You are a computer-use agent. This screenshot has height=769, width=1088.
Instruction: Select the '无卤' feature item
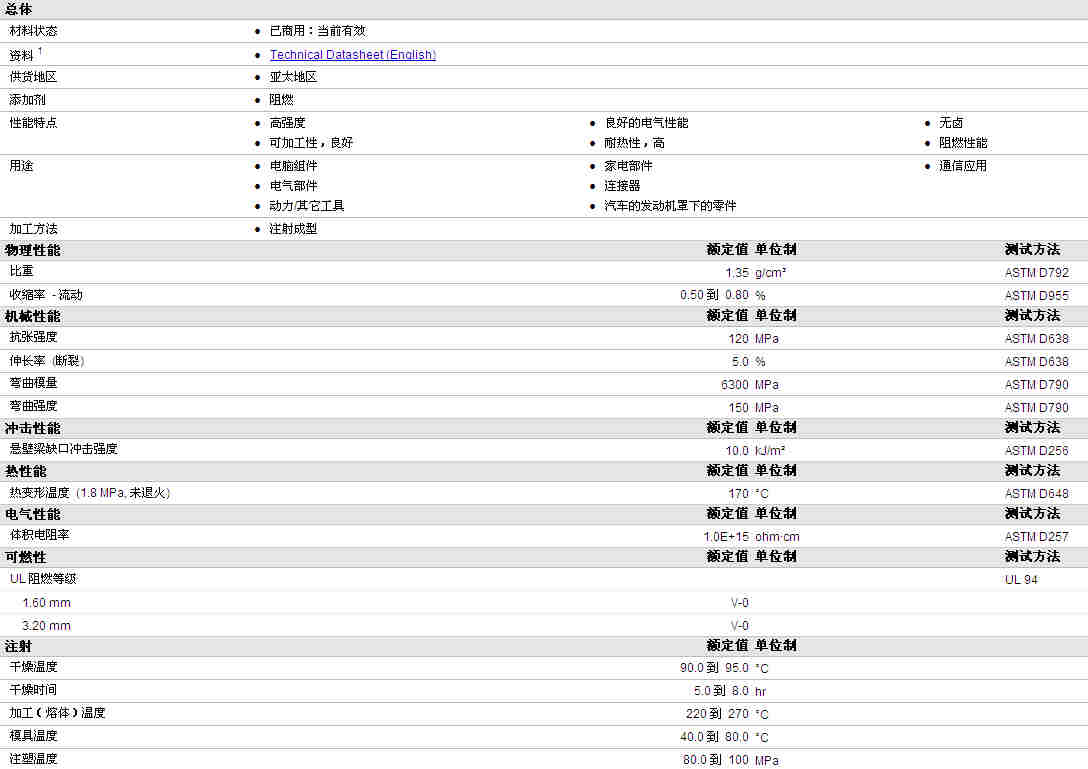pos(951,123)
